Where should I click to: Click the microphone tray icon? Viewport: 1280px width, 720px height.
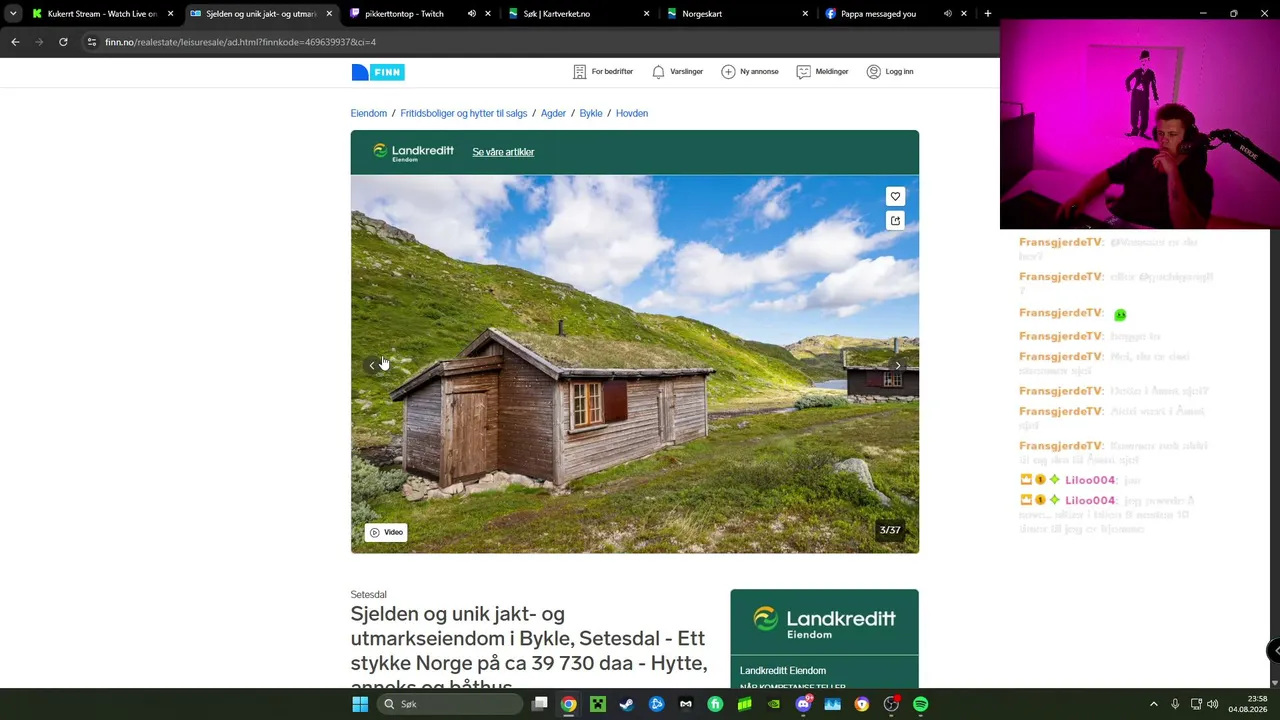point(1175,704)
